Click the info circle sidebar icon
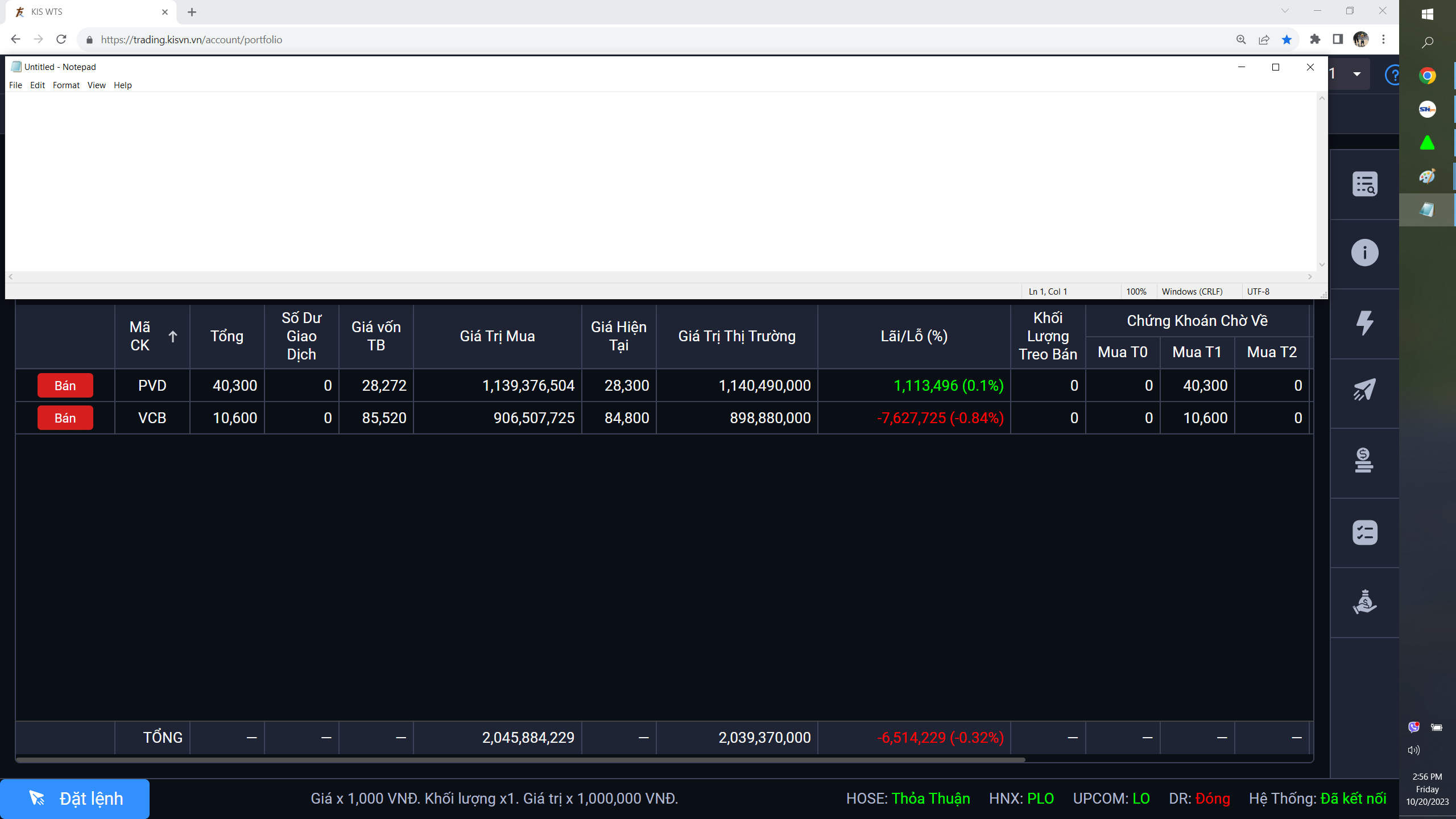Screen dimensions: 1456x819 click(x=1364, y=253)
